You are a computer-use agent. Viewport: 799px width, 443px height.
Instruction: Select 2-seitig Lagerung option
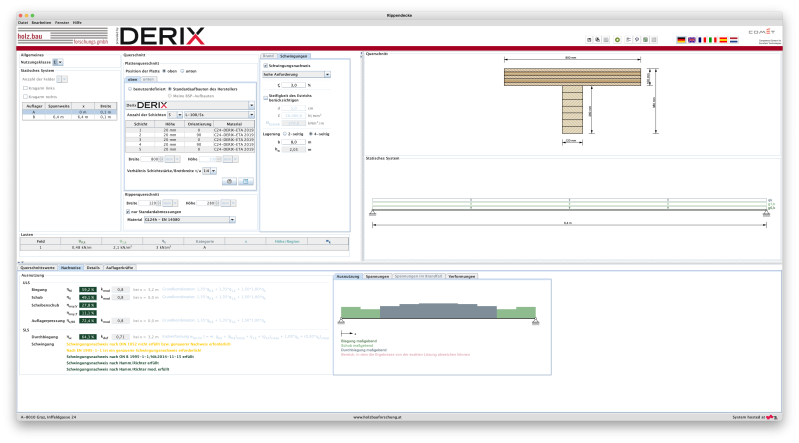click(x=283, y=133)
